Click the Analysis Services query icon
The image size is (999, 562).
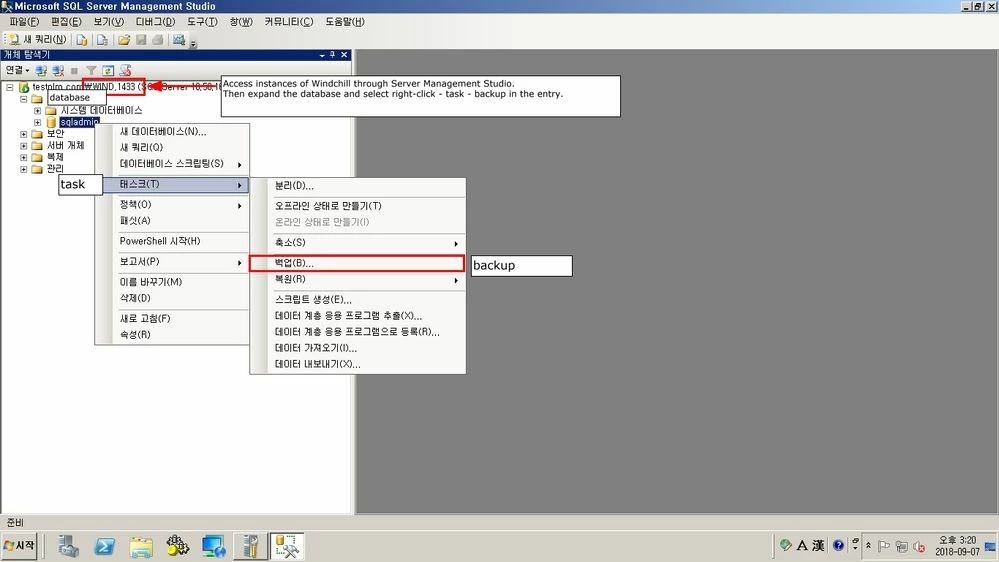(101, 40)
